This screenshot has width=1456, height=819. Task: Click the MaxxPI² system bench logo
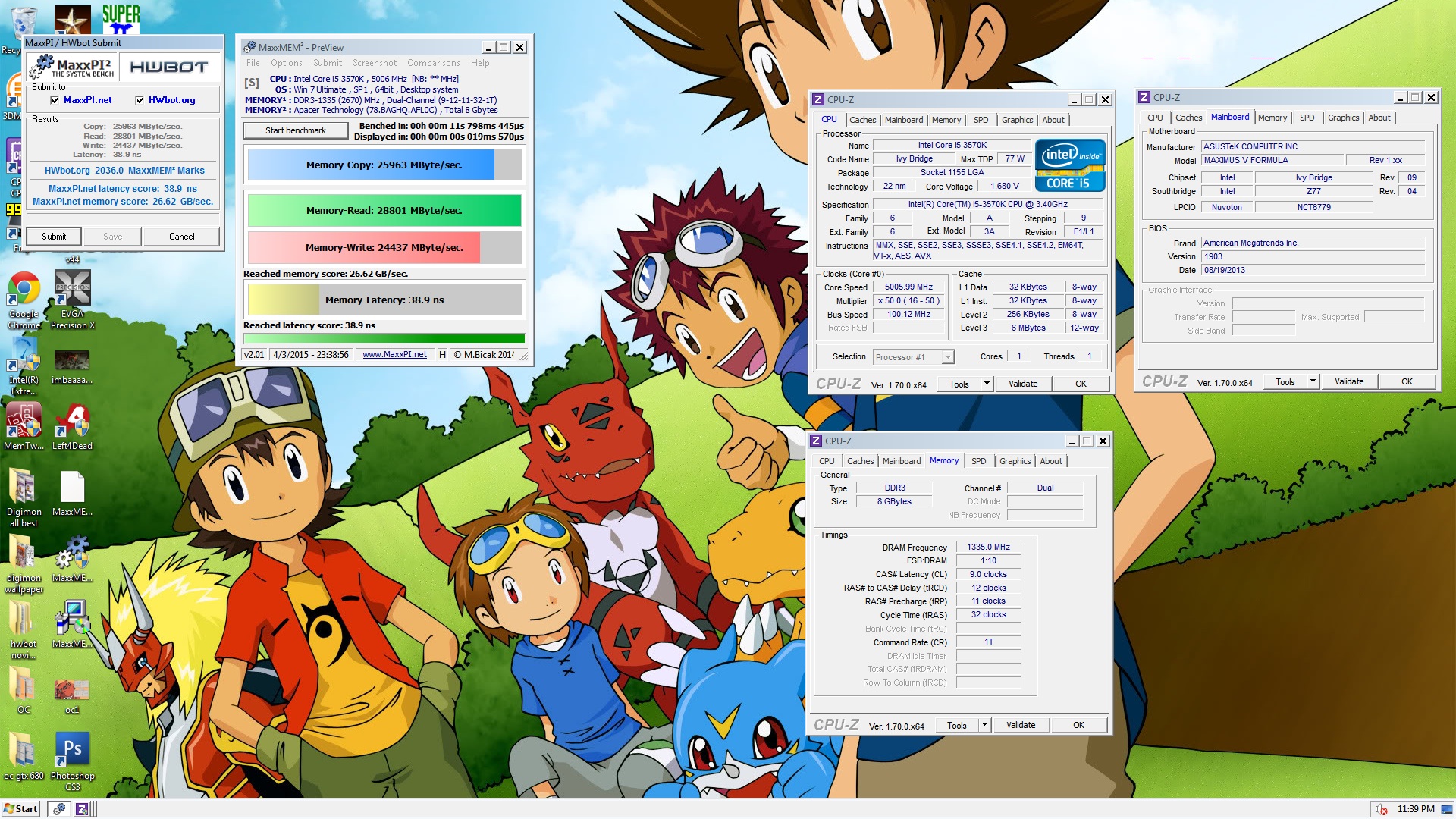pos(73,67)
